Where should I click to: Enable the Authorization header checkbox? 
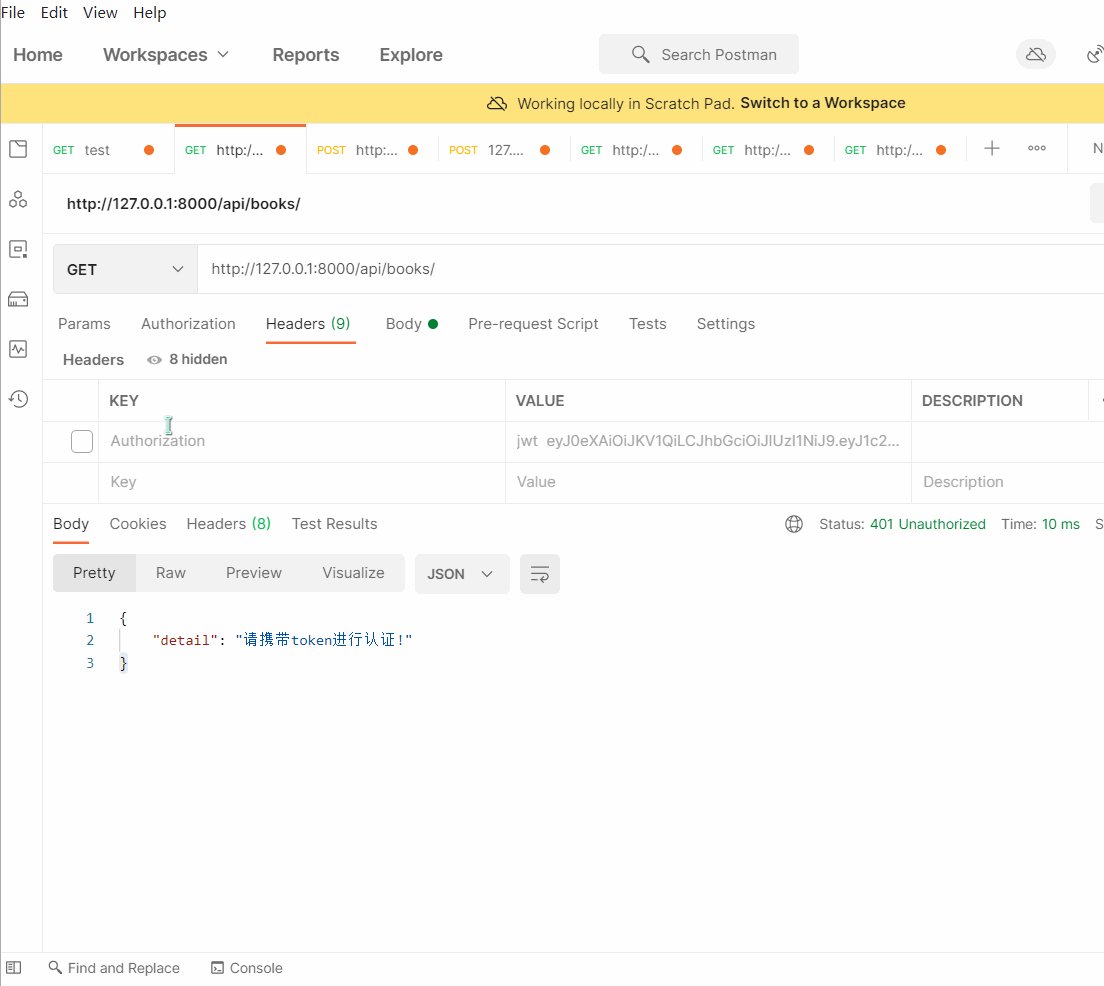[82, 441]
